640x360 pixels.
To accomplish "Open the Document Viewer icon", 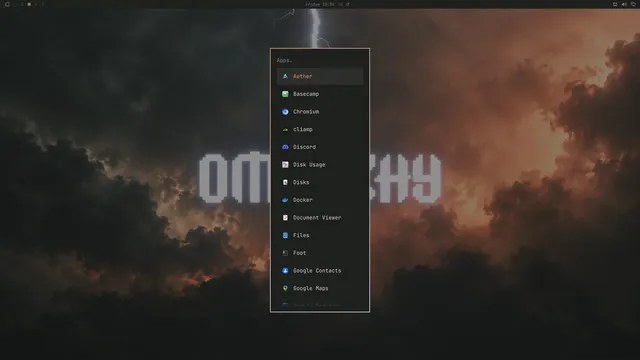I will tap(285, 218).
